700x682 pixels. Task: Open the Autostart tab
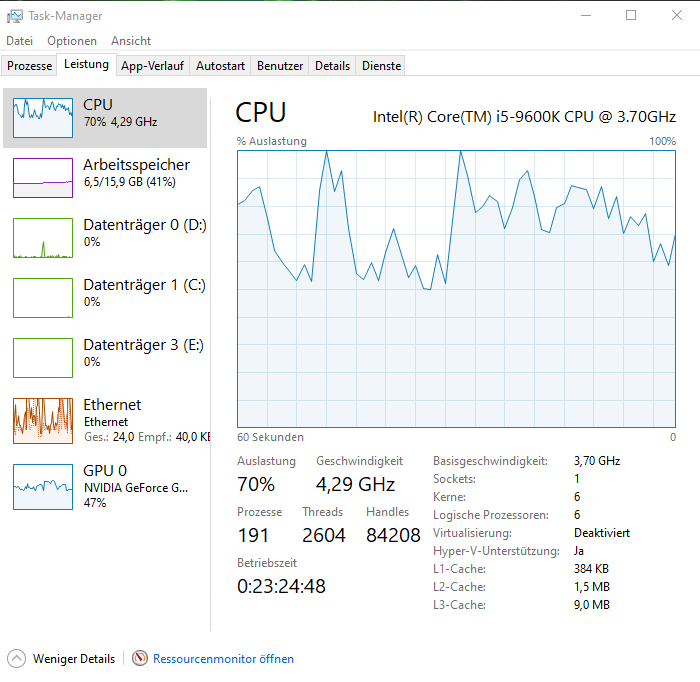point(220,66)
